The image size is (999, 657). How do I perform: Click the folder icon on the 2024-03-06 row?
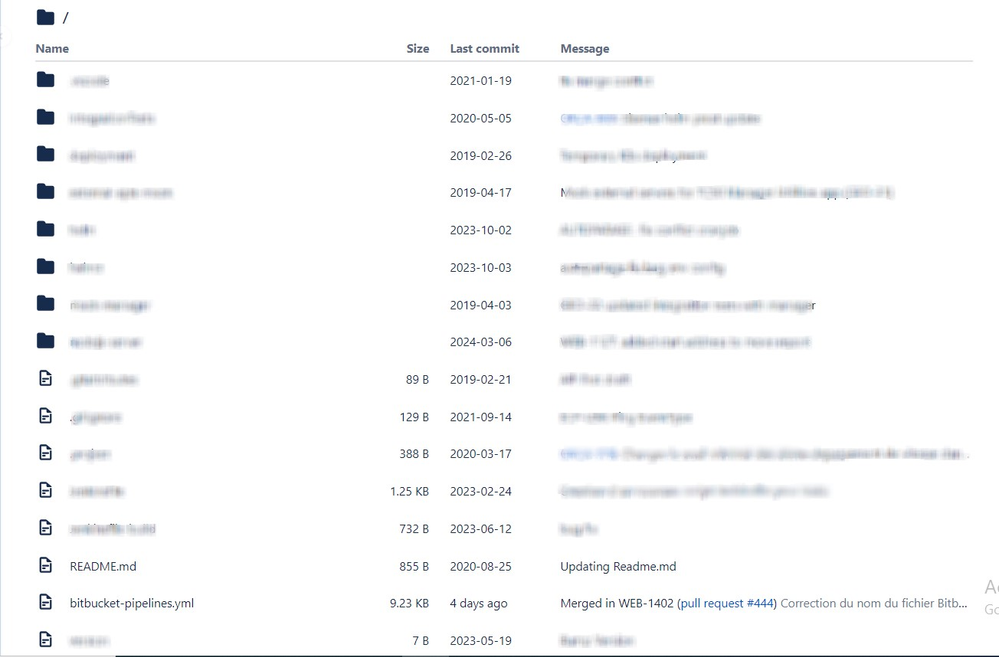[x=45, y=341]
